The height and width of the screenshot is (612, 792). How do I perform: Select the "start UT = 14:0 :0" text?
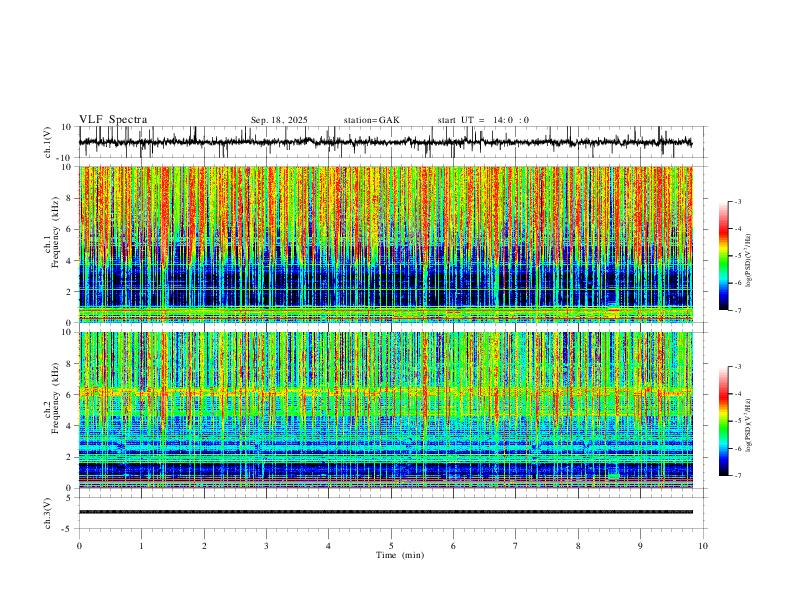483,120
